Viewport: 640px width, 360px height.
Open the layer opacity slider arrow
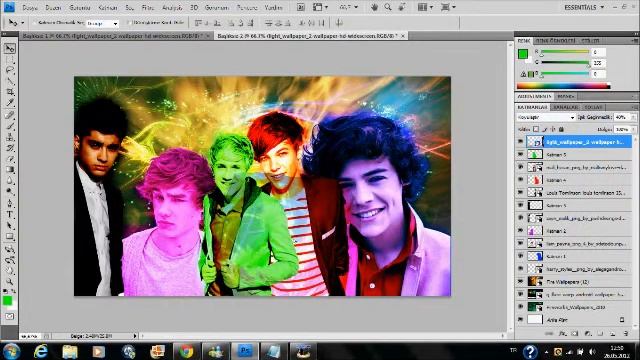click(633, 117)
